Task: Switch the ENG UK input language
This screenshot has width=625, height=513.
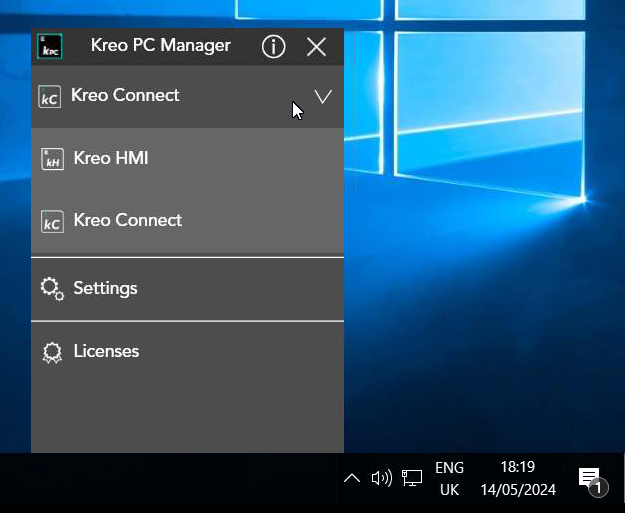Action: [449, 479]
